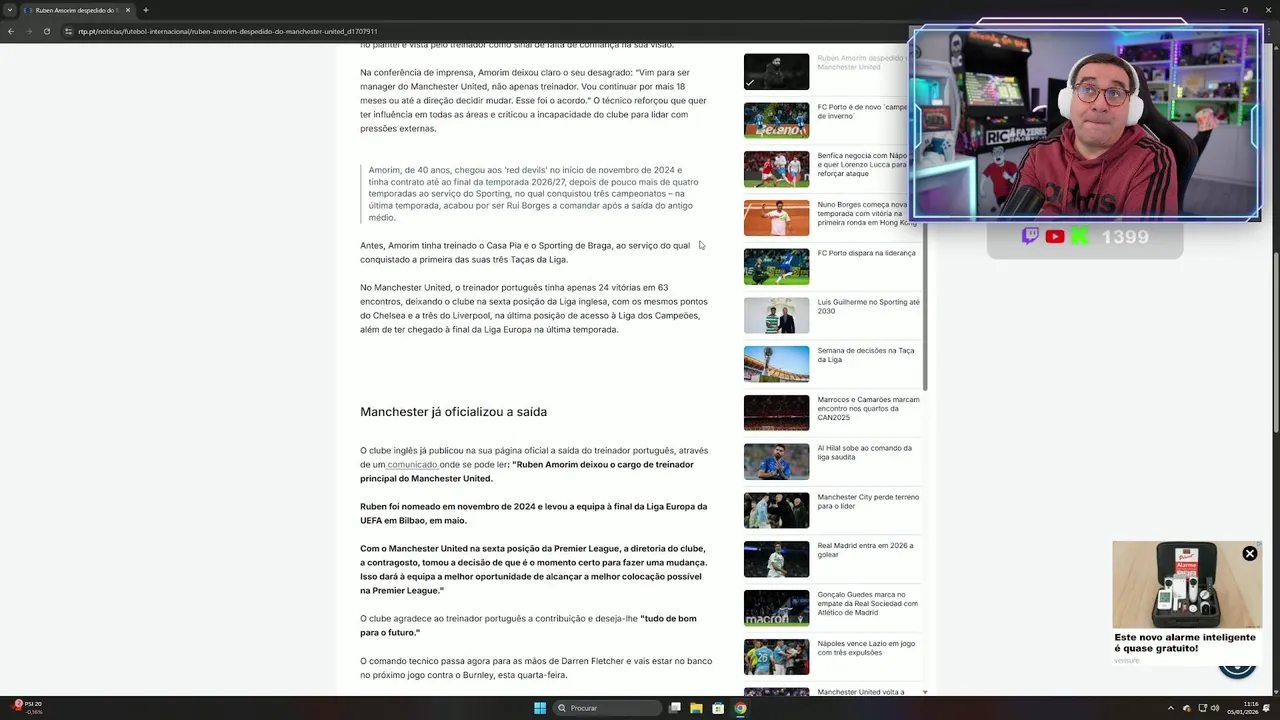Open Gonçalo Guedes marca thumbnail
This screenshot has width=1280, height=720.
(x=776, y=608)
